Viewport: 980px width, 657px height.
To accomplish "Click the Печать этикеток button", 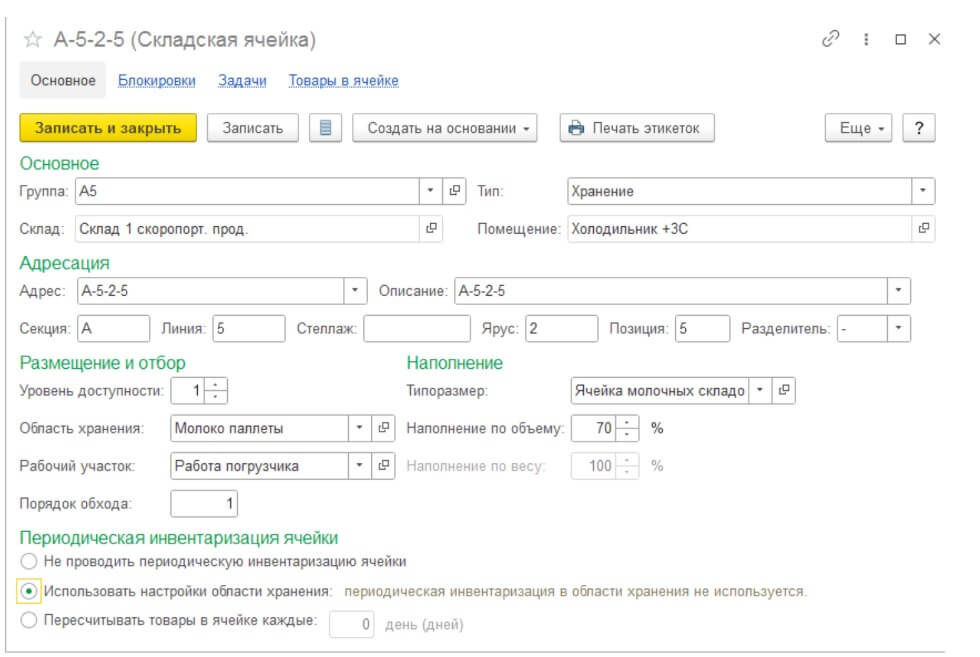I will click(x=637, y=128).
